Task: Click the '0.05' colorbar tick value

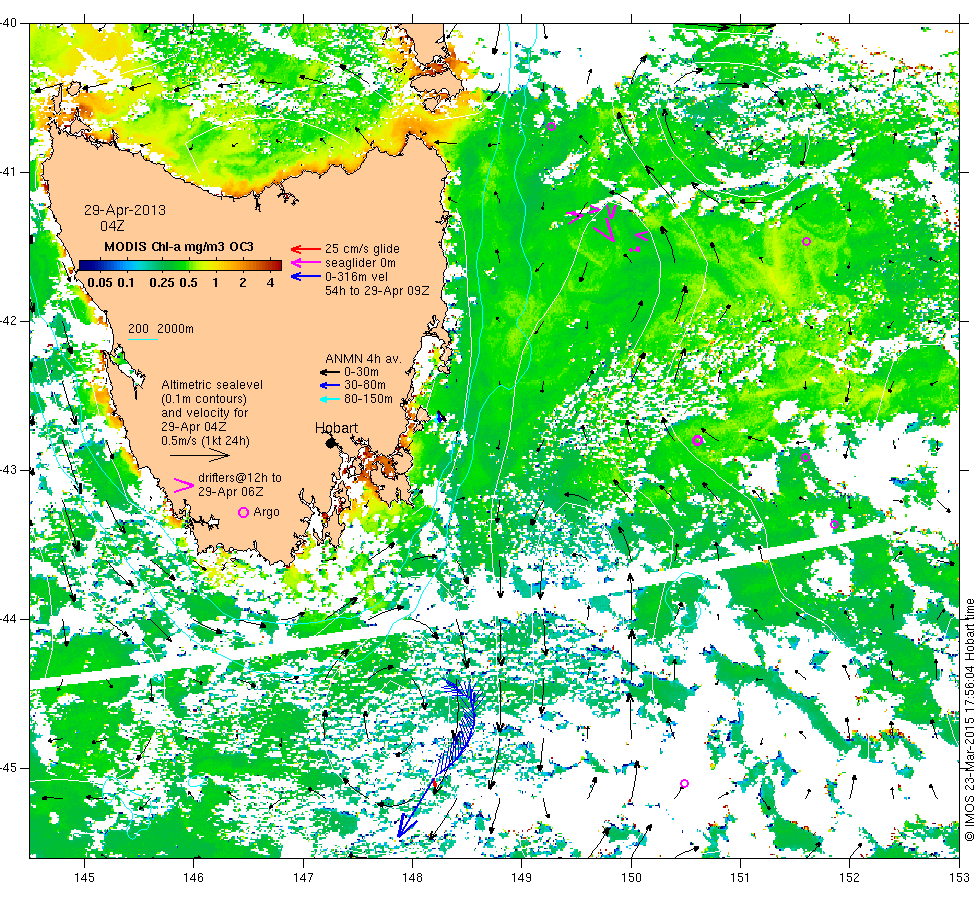Action: [99, 282]
